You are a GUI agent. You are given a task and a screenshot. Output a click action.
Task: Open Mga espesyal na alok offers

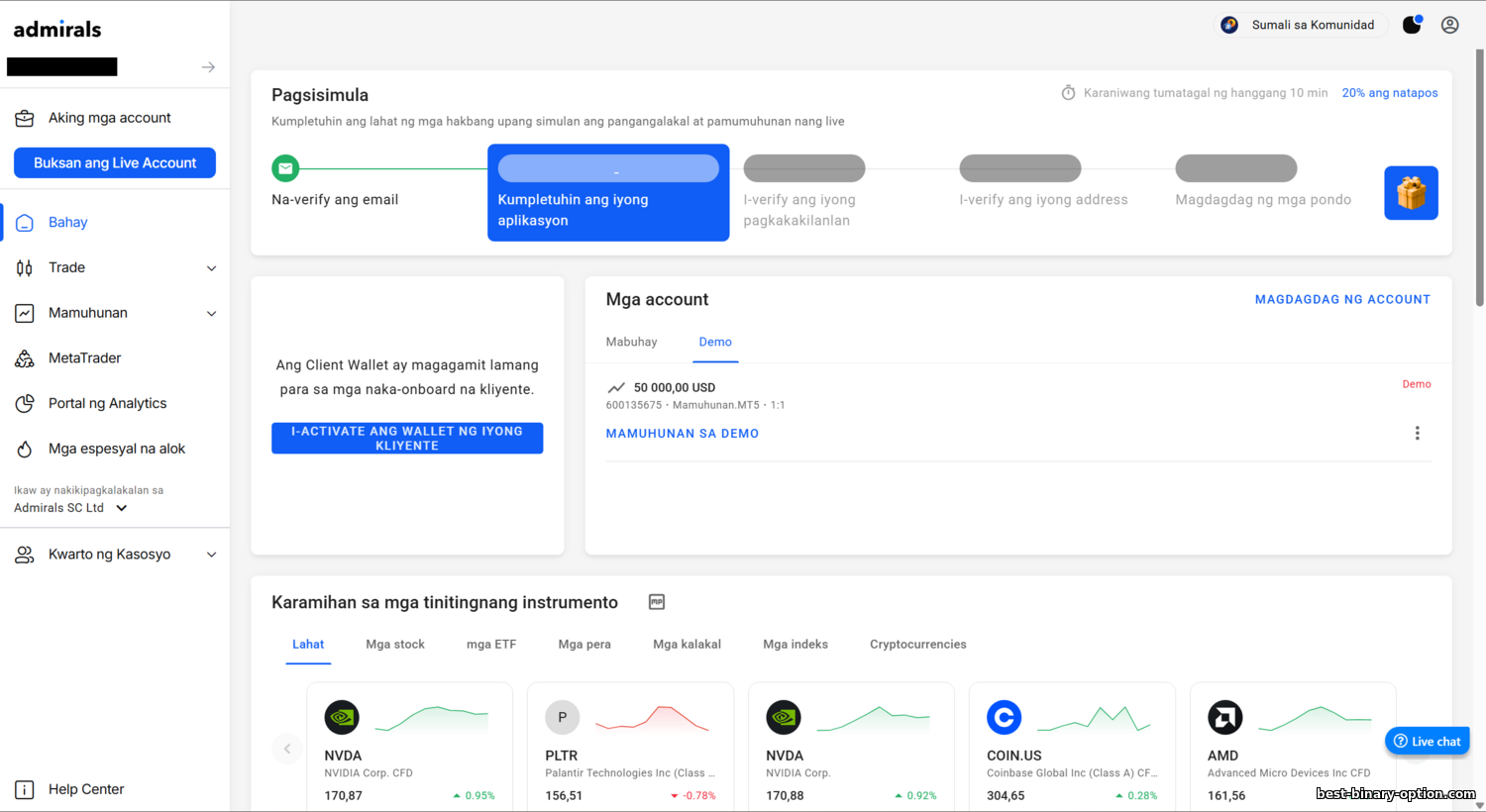[116, 449]
